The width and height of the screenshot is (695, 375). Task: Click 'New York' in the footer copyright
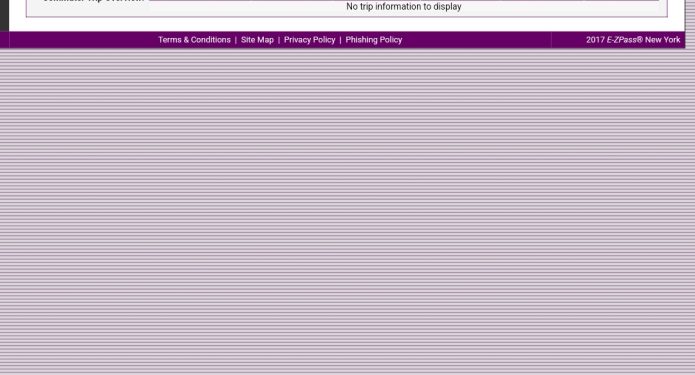662,40
